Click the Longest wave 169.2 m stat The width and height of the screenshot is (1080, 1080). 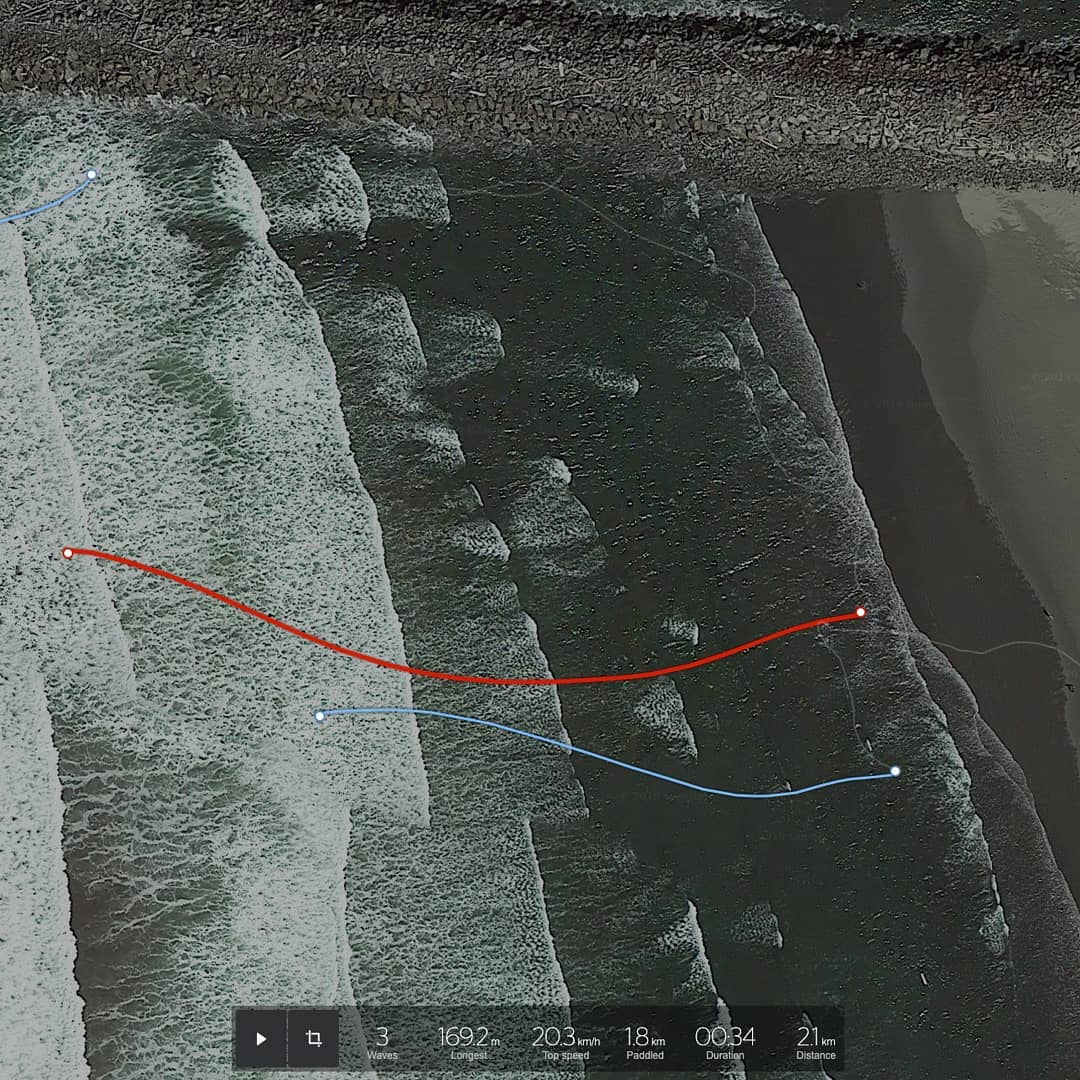click(x=469, y=1043)
